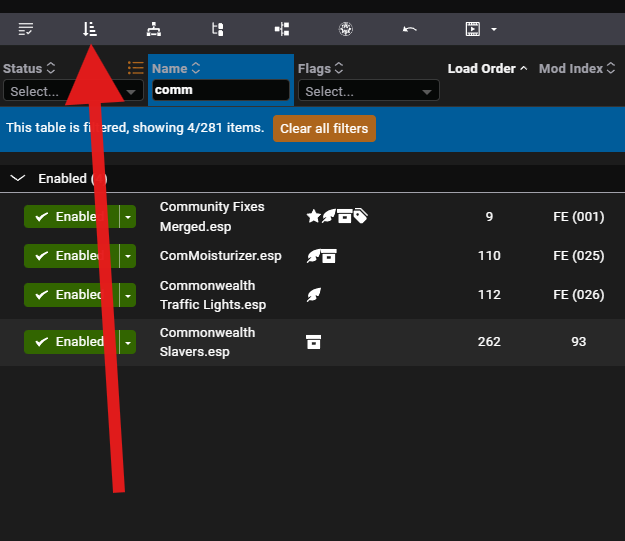Click archive box flag on Commonwealth Slavers.esp
Viewport: 625px width, 541px height.
click(314, 342)
